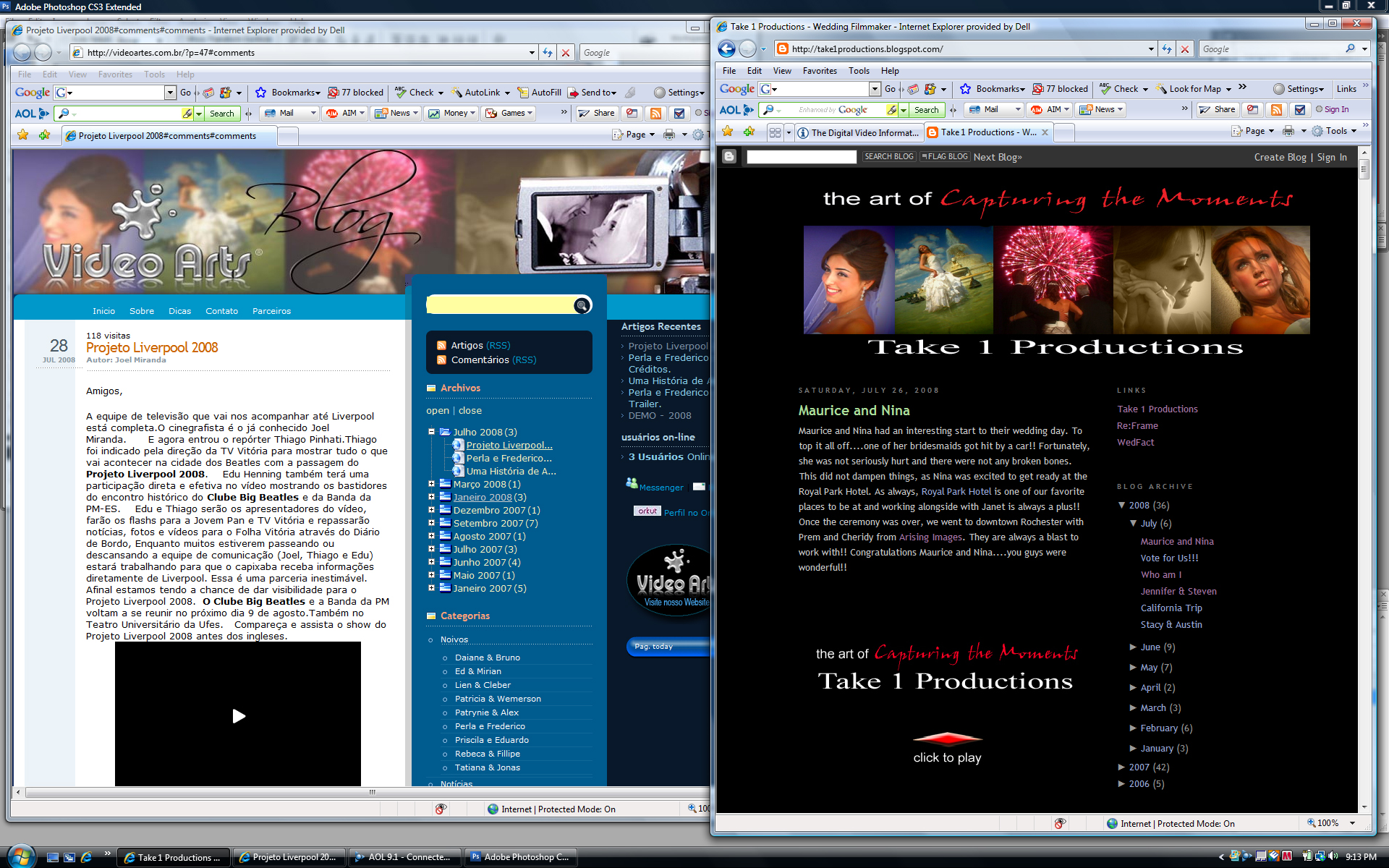
Task: Click the yellow Video Arts search field
Action: coord(501,305)
